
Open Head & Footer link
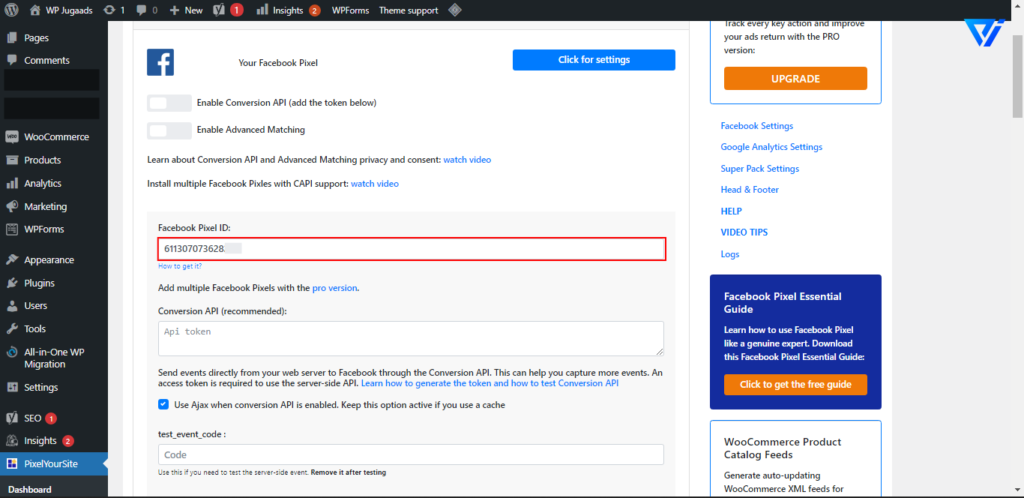[x=750, y=189]
